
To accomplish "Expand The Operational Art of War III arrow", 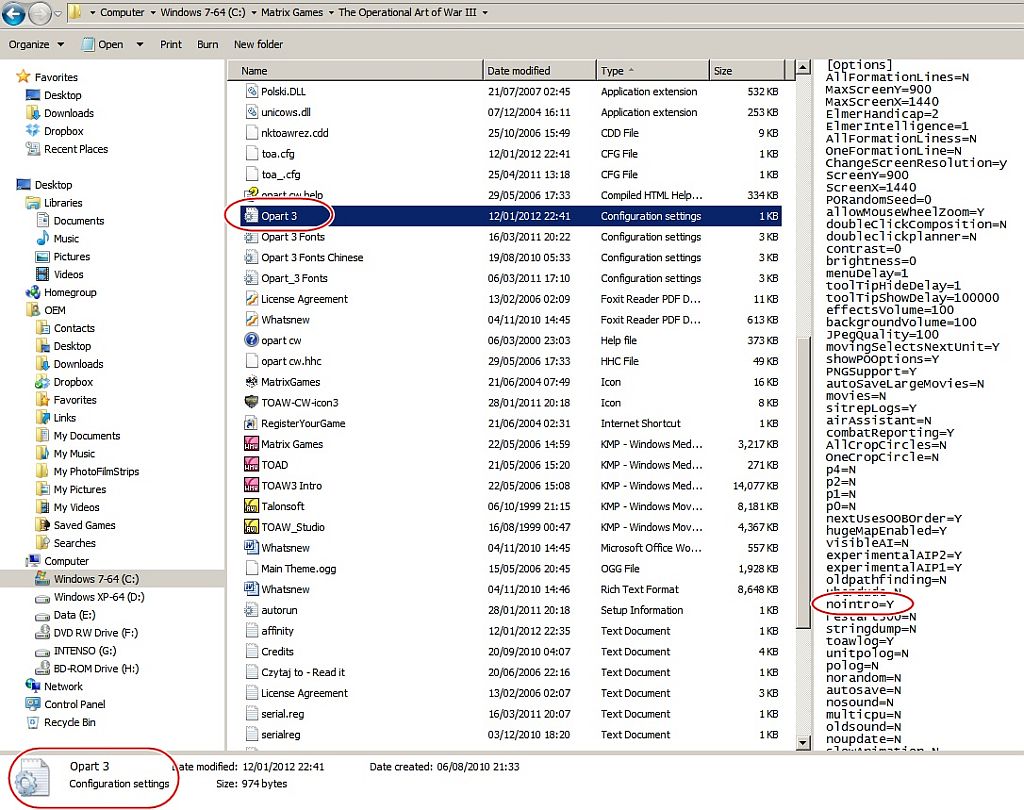I will tap(485, 12).
